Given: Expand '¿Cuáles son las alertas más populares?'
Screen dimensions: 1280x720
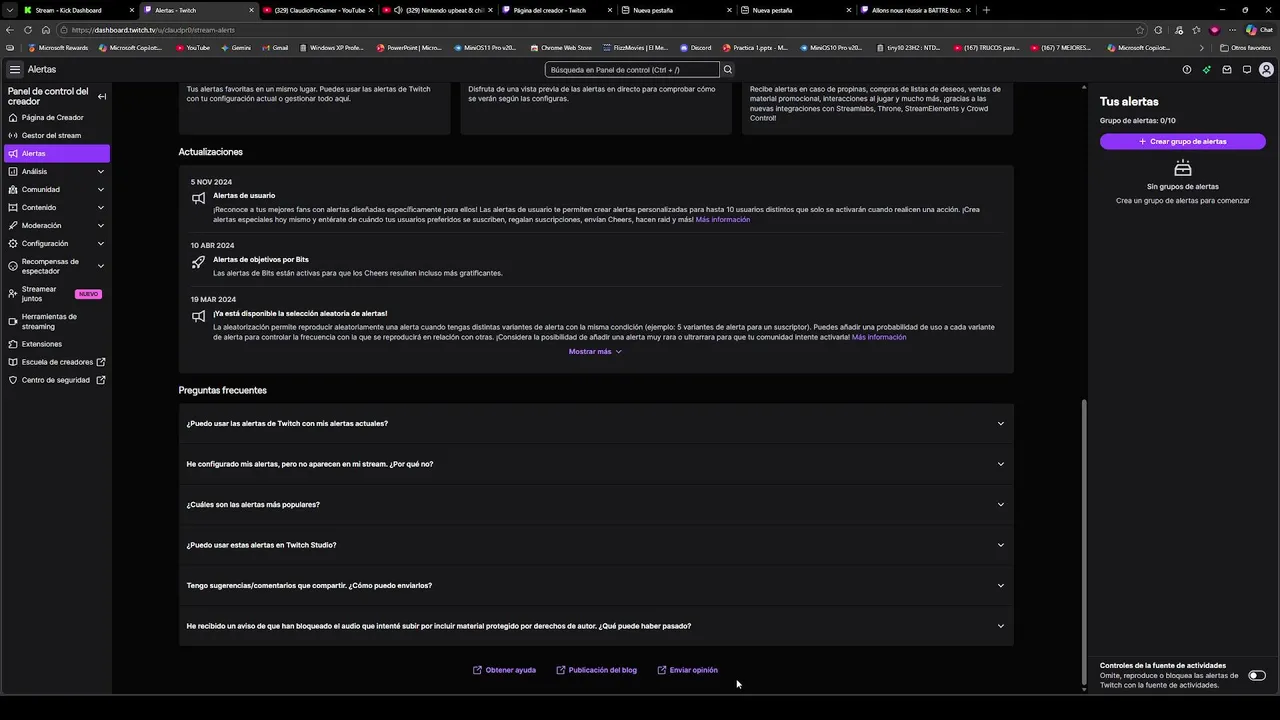Looking at the screenshot, I should 596,504.
